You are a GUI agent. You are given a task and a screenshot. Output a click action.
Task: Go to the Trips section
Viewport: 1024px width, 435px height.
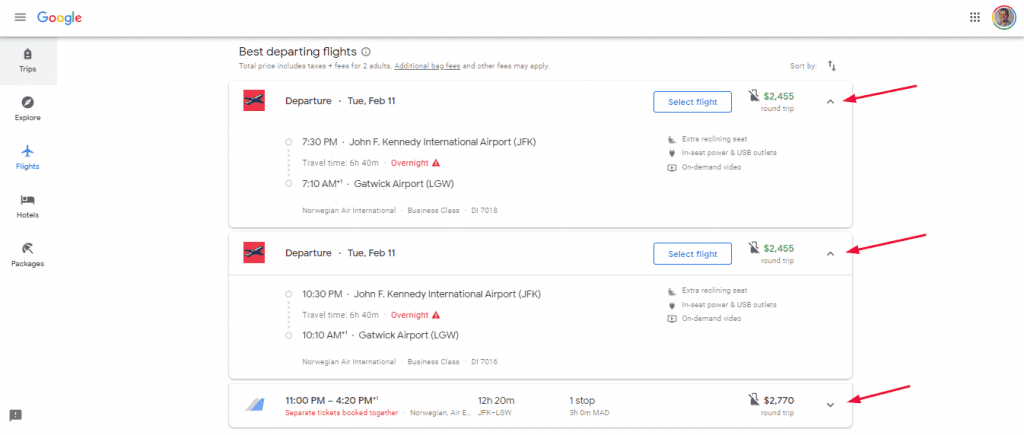(28, 61)
